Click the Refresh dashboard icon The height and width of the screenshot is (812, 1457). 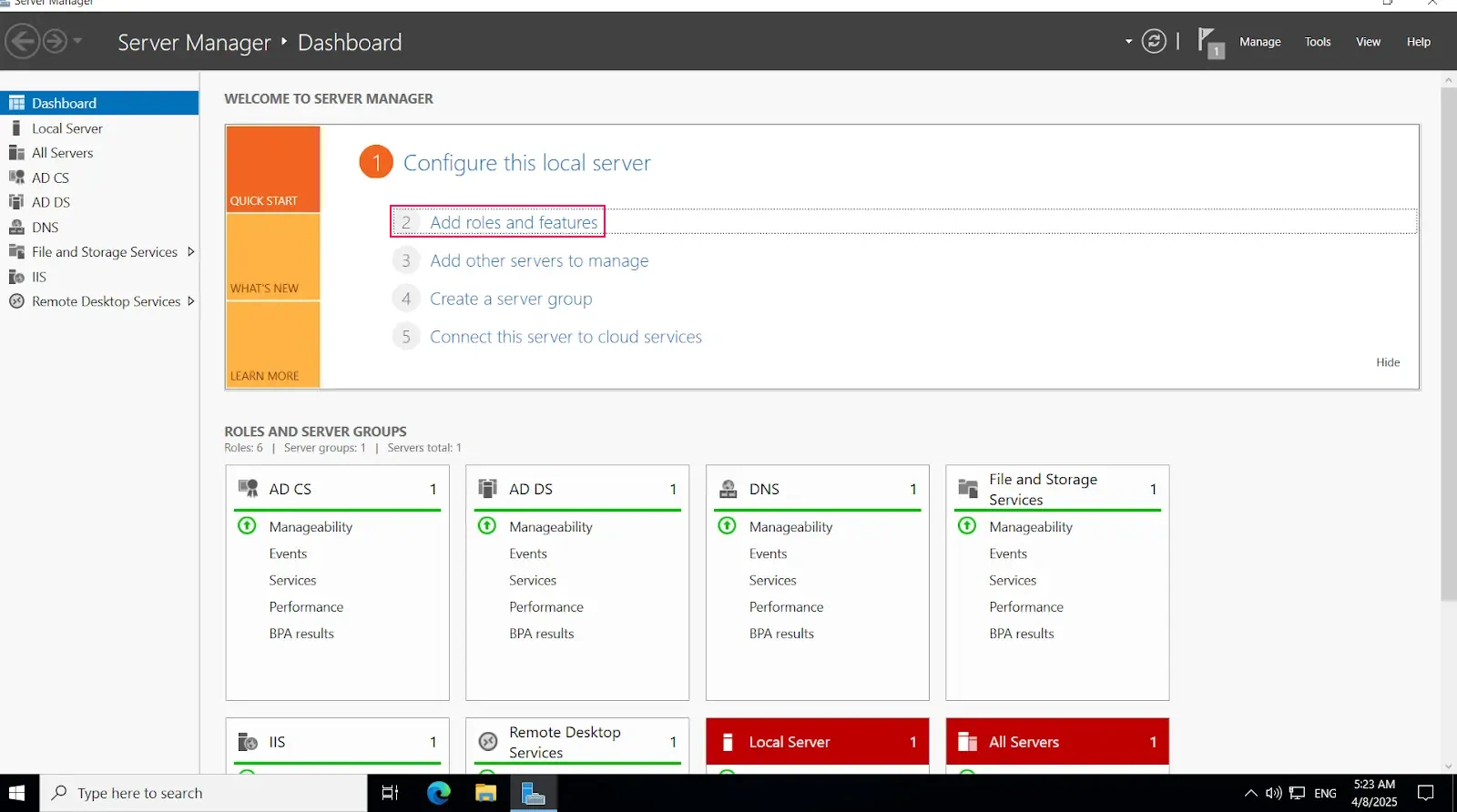tap(1154, 41)
